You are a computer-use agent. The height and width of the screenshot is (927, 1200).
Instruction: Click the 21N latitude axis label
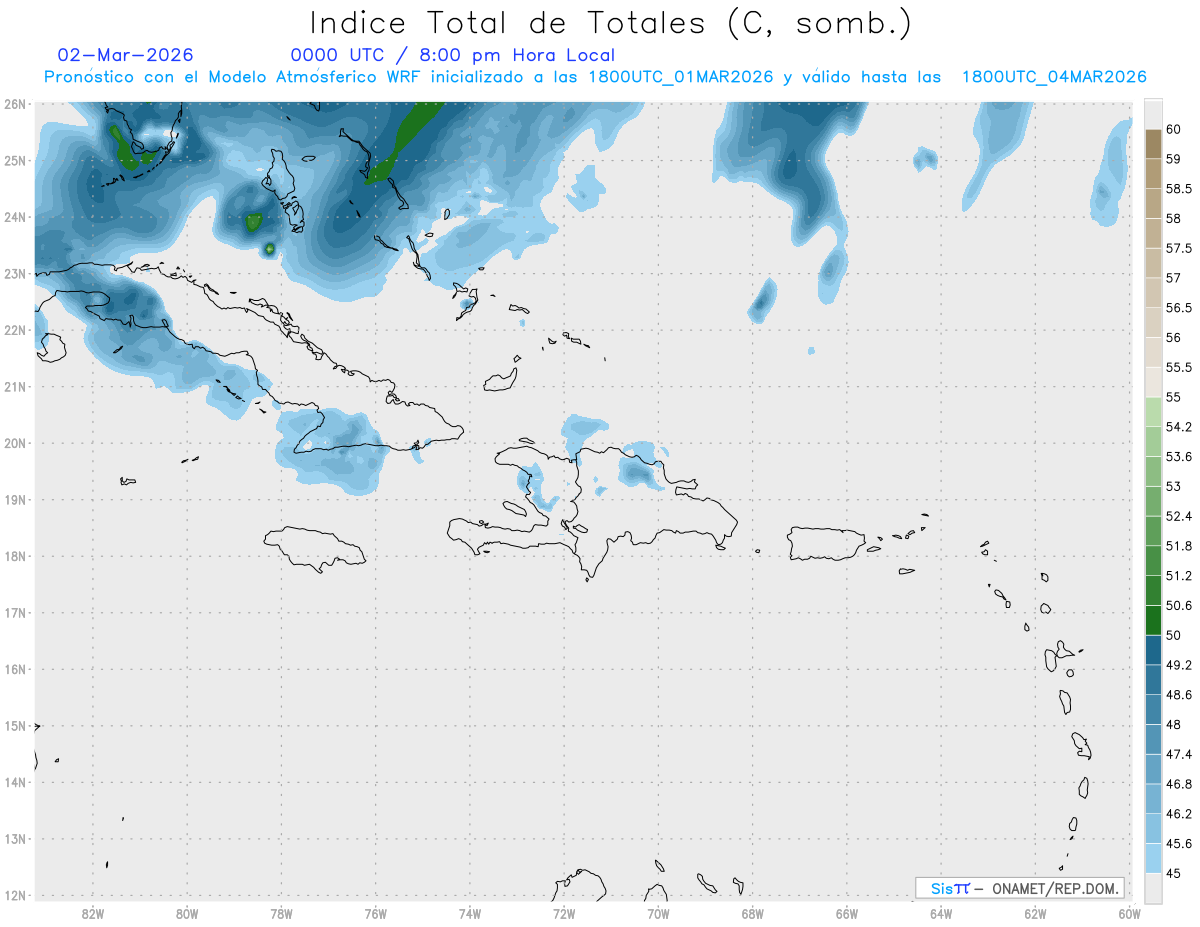click(x=15, y=387)
